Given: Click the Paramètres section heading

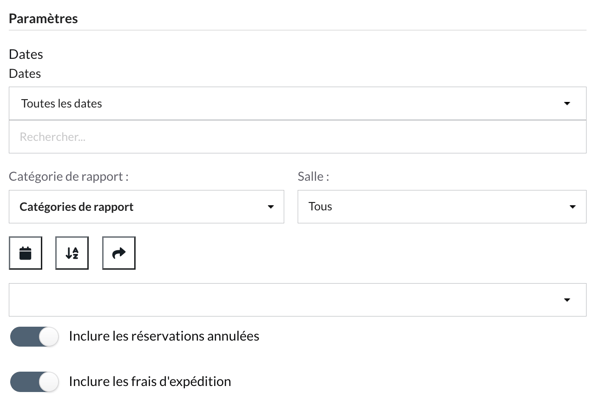Looking at the screenshot, I should (x=43, y=19).
